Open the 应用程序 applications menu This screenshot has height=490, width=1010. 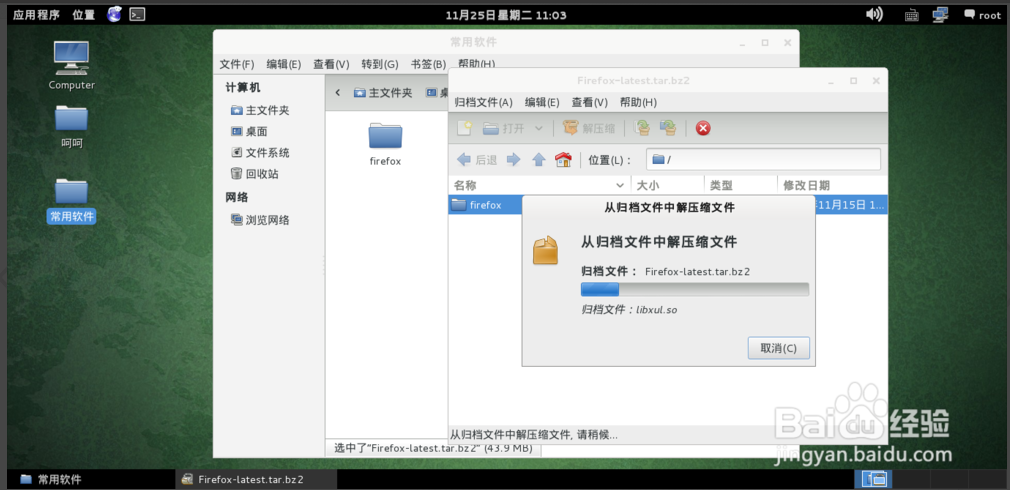37,15
